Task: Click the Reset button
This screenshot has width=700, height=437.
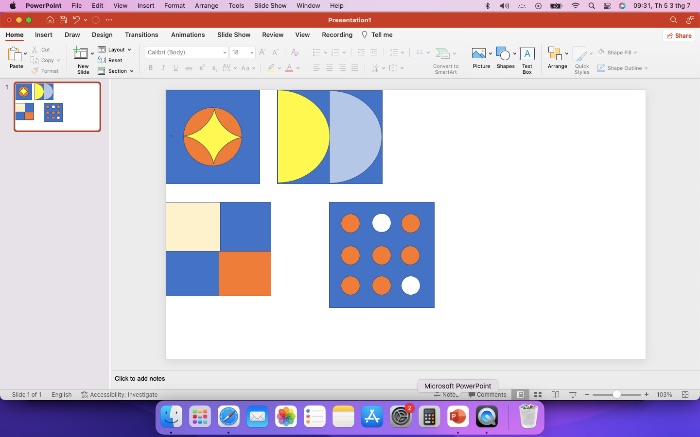Action: pyautogui.click(x=110, y=60)
